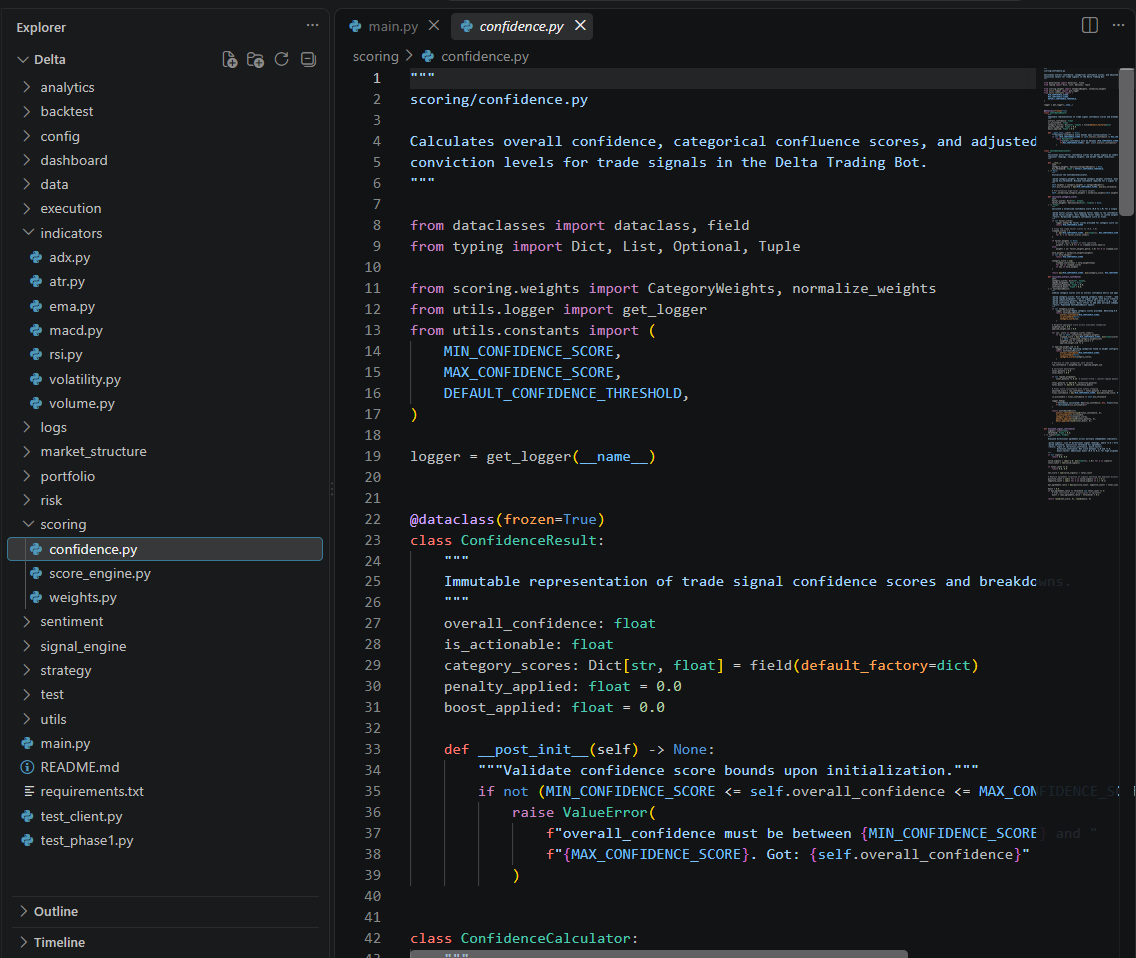
Task: Collapse the scoring folder
Action: click(x=63, y=525)
